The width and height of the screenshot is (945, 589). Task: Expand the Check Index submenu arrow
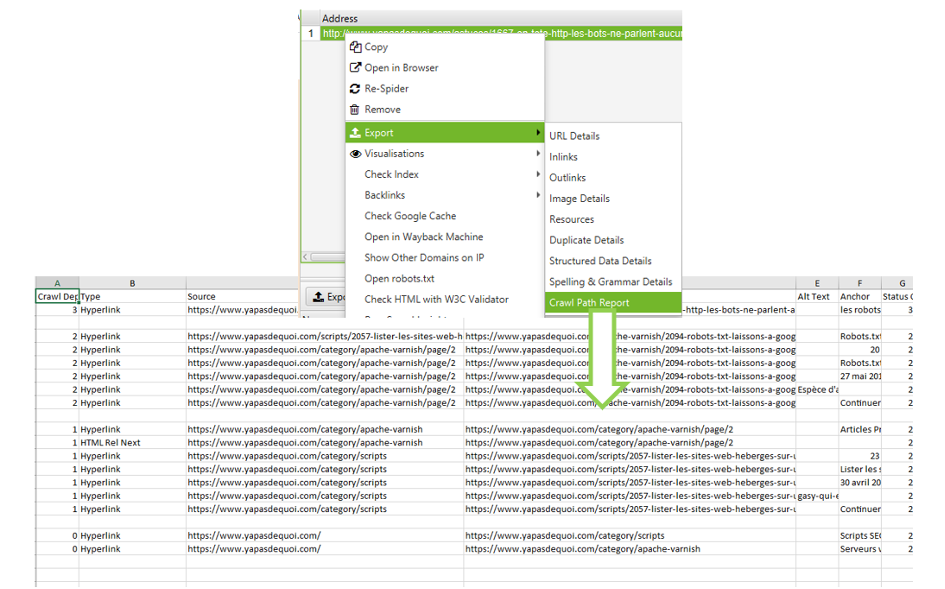[x=539, y=175]
